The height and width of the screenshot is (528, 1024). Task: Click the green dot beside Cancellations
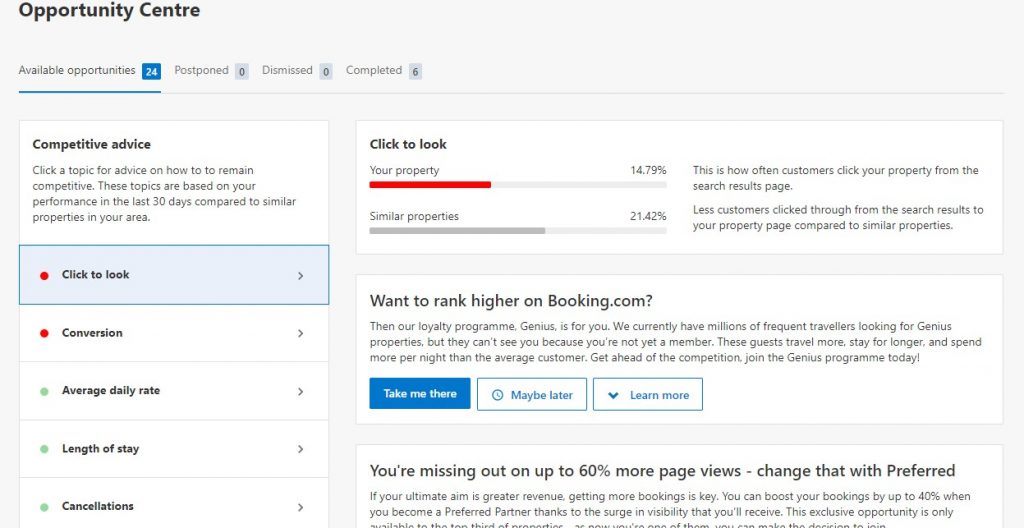click(x=44, y=507)
